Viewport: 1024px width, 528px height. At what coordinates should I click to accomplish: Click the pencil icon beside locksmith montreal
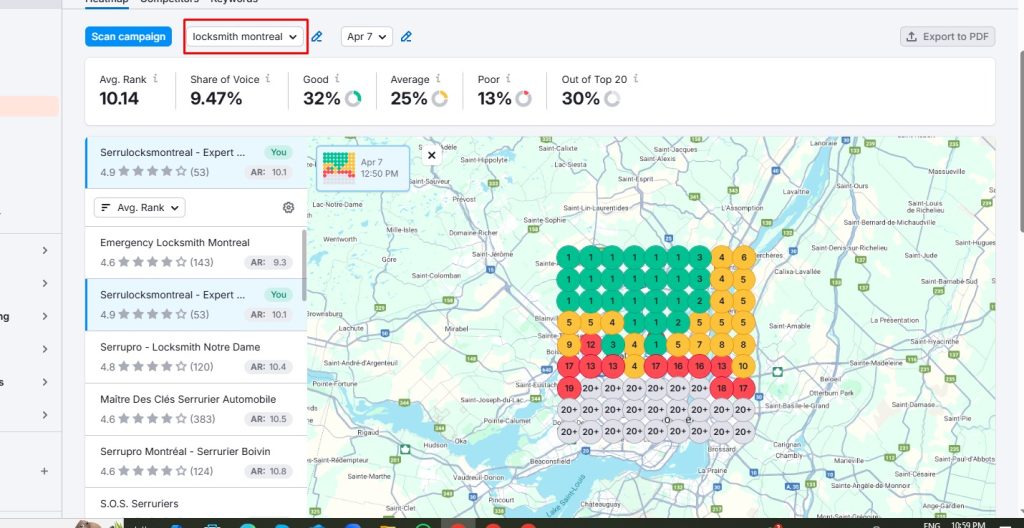(x=317, y=37)
